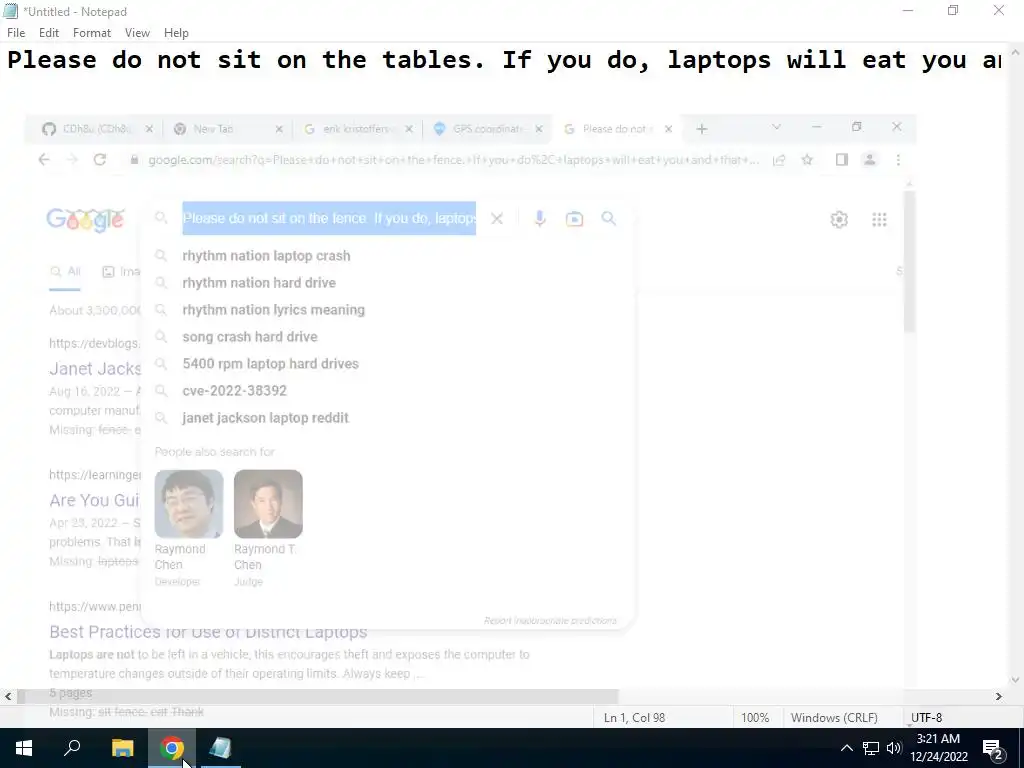Switch to Chrome via taskbar icon

172,748
